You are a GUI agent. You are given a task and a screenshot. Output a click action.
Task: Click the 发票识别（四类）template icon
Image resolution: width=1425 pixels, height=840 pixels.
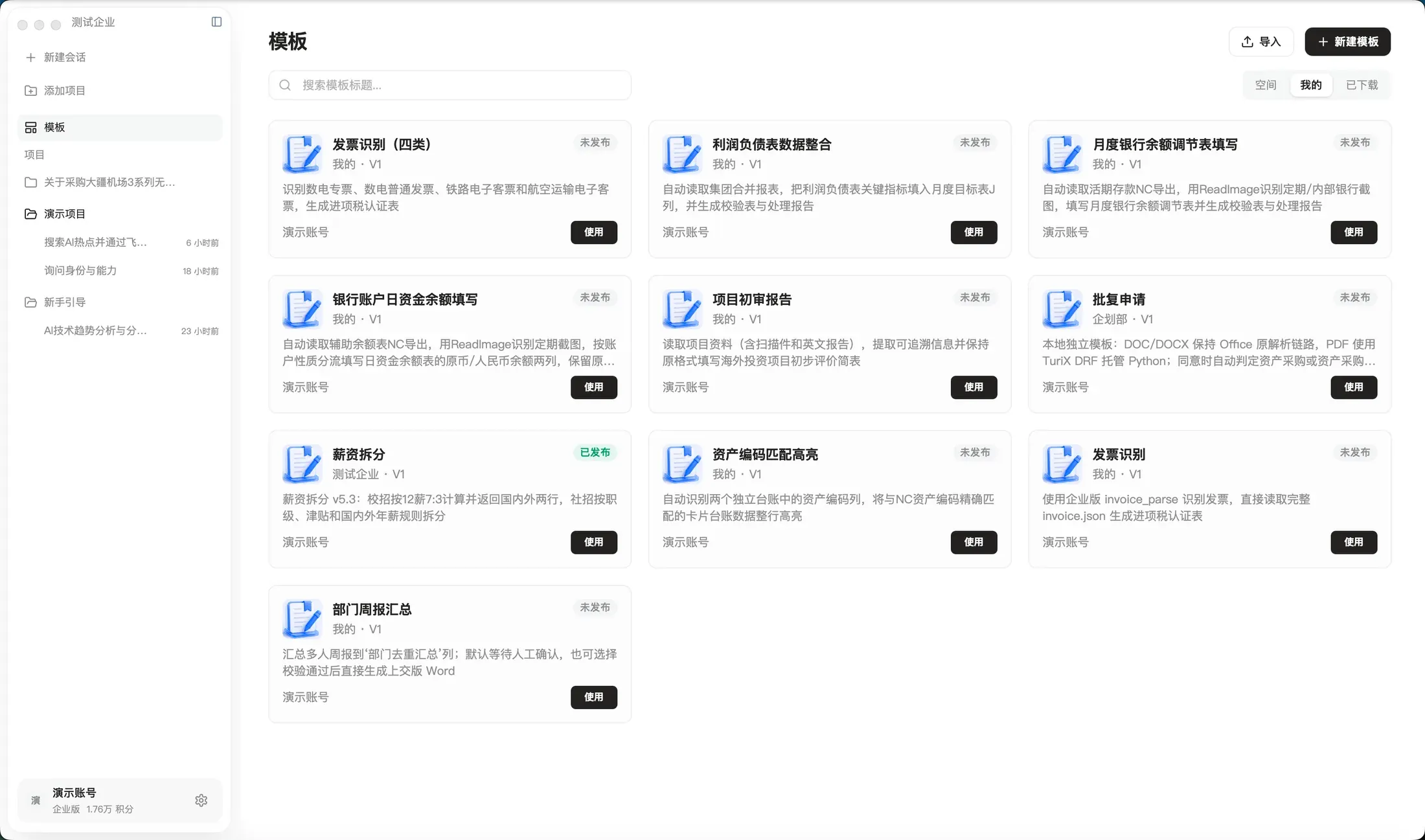click(302, 153)
